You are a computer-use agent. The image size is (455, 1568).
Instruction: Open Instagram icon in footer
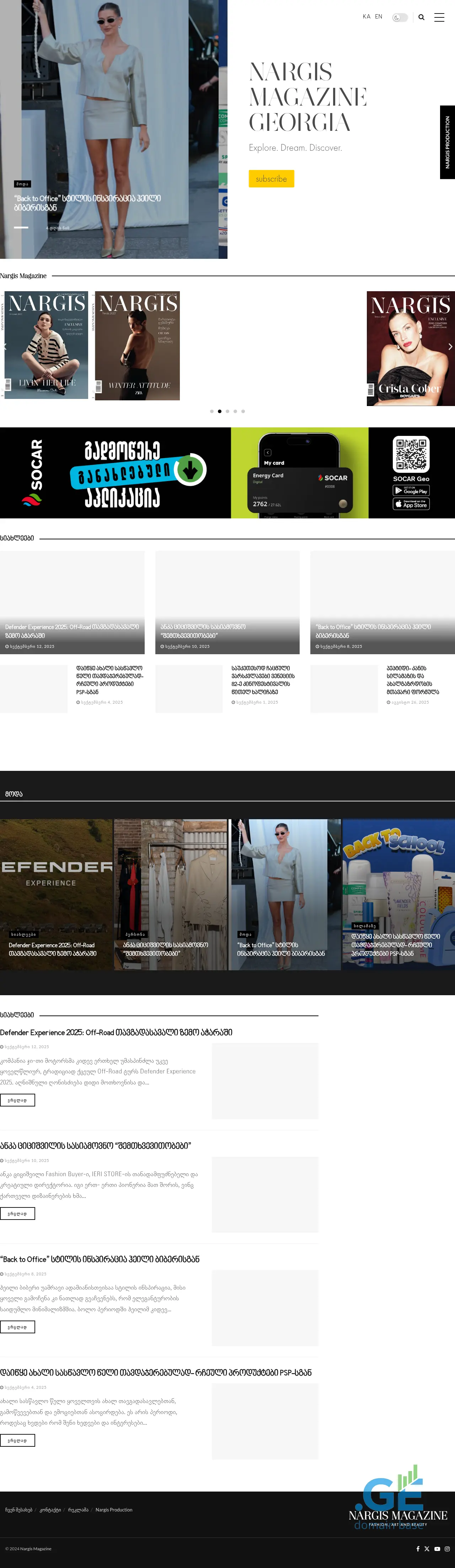coord(447,1548)
